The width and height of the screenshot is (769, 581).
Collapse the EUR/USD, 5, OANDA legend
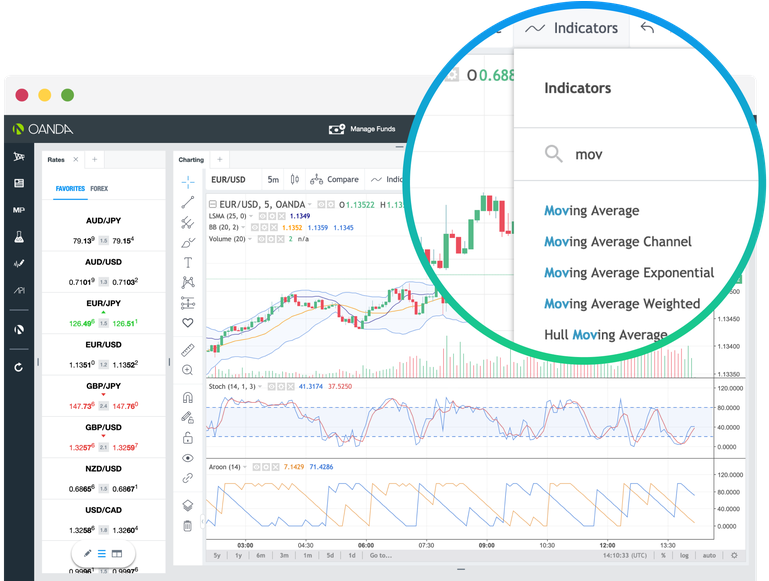[213, 204]
